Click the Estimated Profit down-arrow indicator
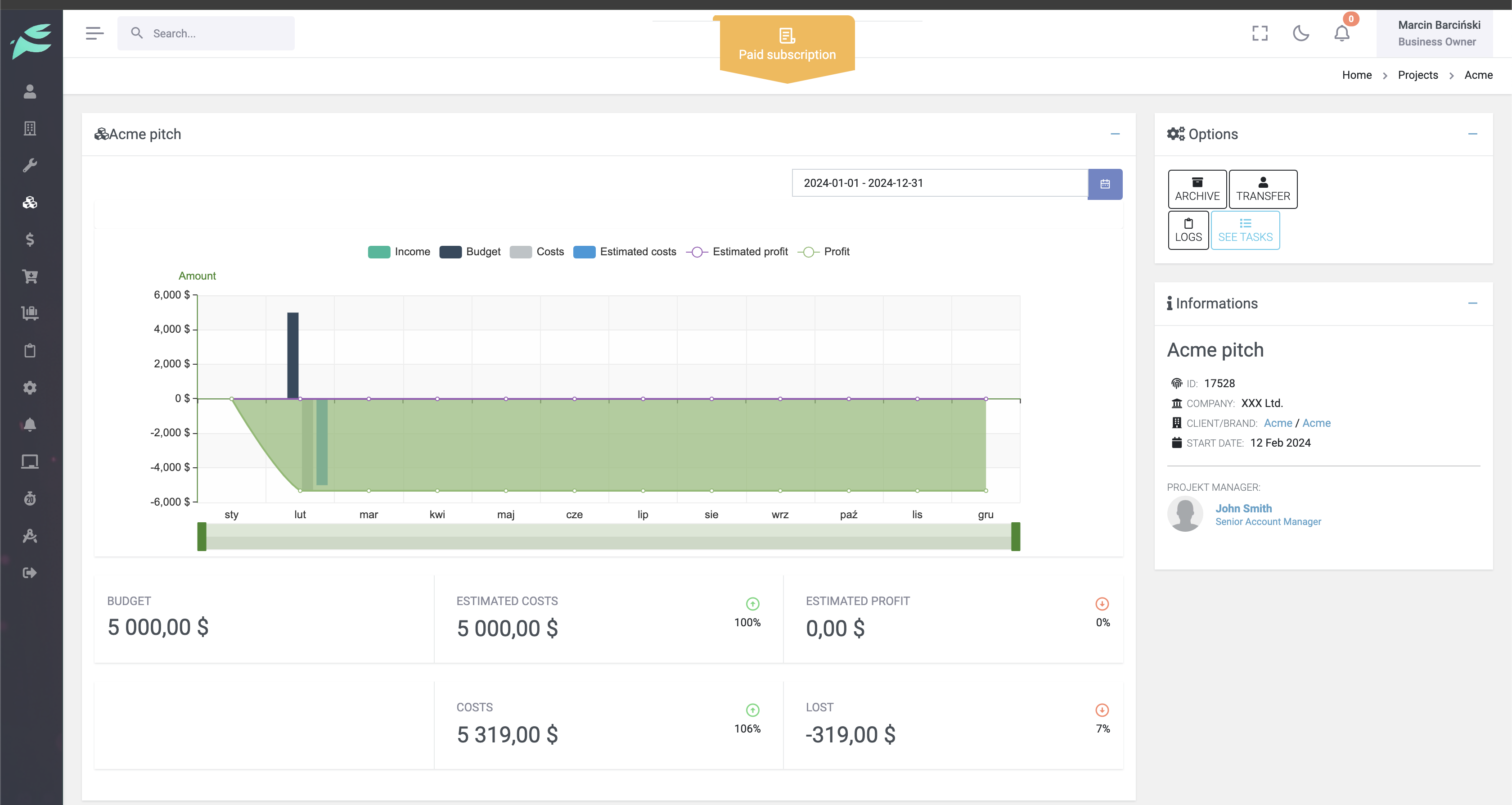The image size is (1512, 805). click(x=1102, y=604)
